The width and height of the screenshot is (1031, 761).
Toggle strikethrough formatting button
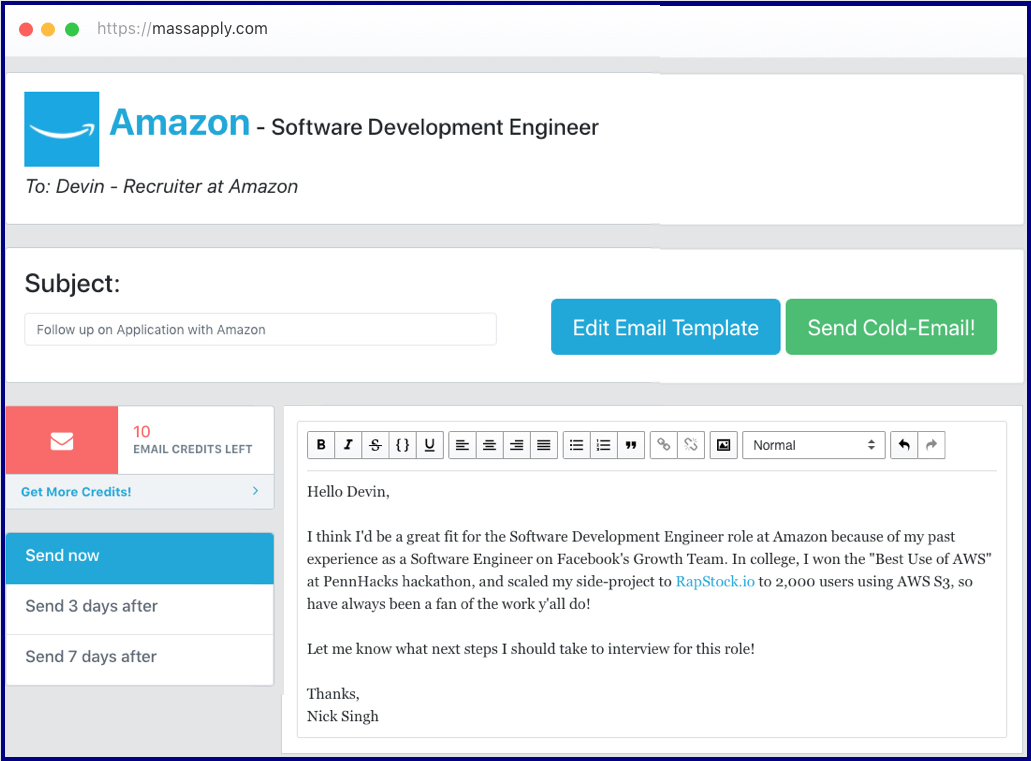pos(375,445)
